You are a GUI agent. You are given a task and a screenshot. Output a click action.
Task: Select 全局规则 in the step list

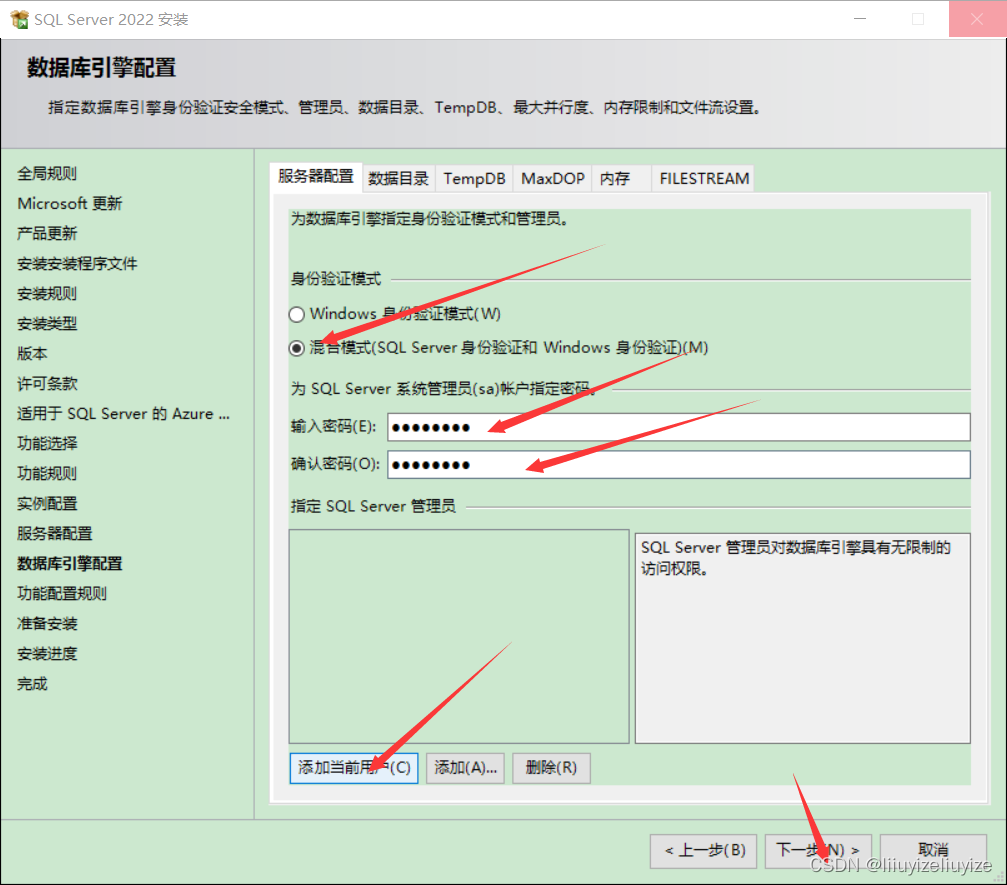tap(47, 173)
